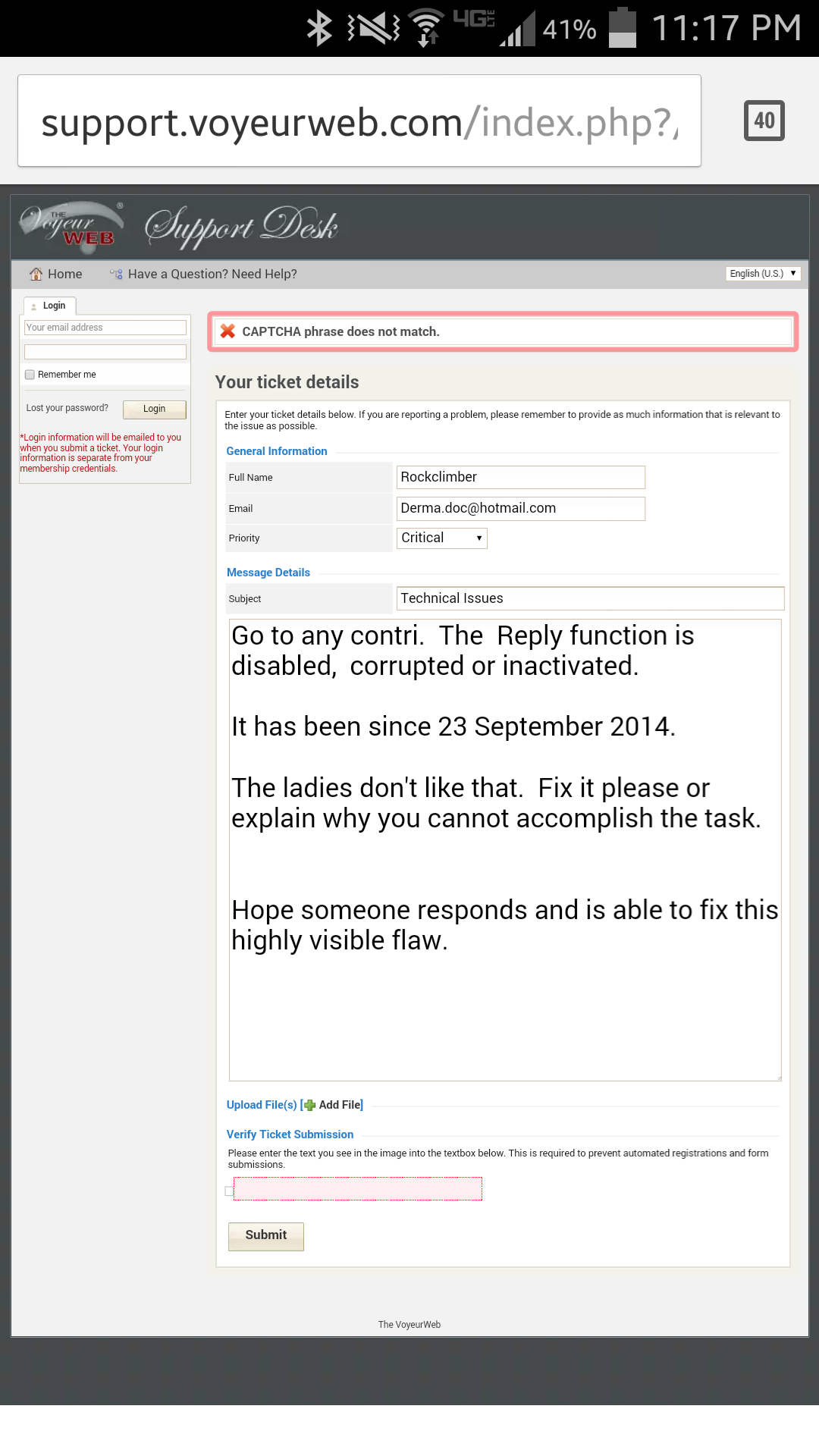Click the green plus Add File icon
Viewport: 819px width, 1456px height.
click(x=309, y=1105)
